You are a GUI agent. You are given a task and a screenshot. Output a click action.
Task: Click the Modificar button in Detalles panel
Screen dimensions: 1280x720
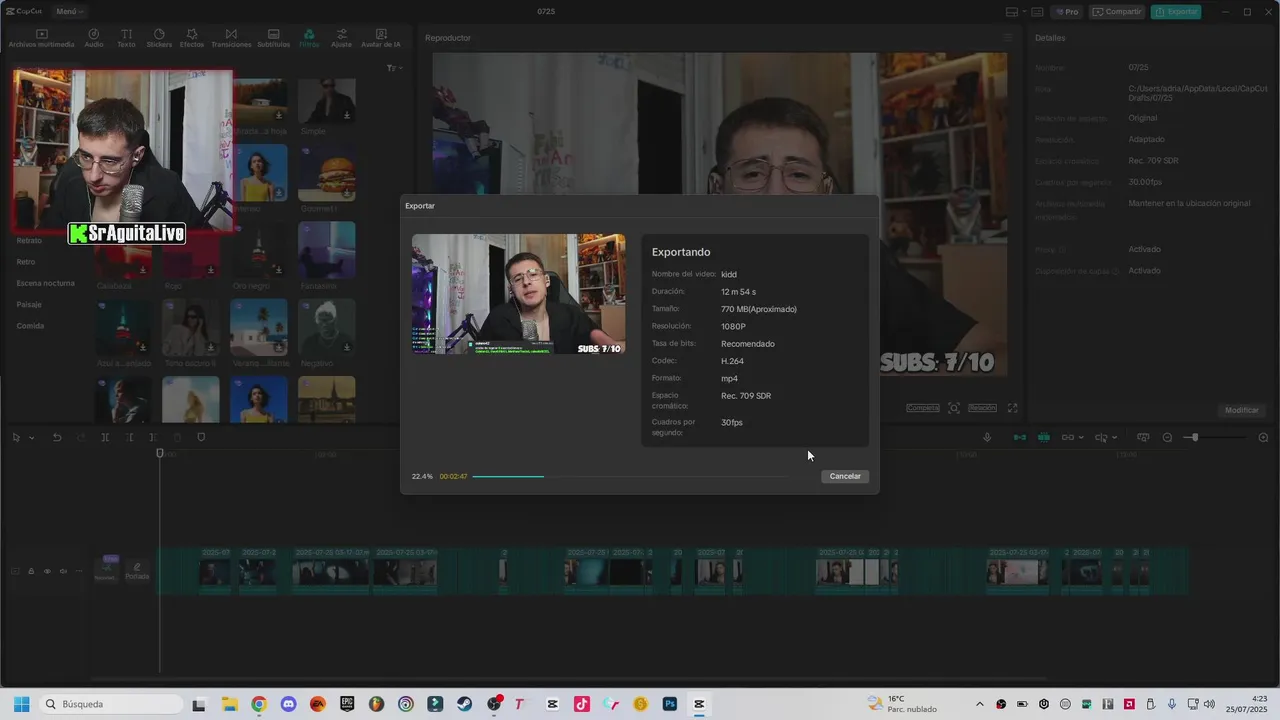1242,410
